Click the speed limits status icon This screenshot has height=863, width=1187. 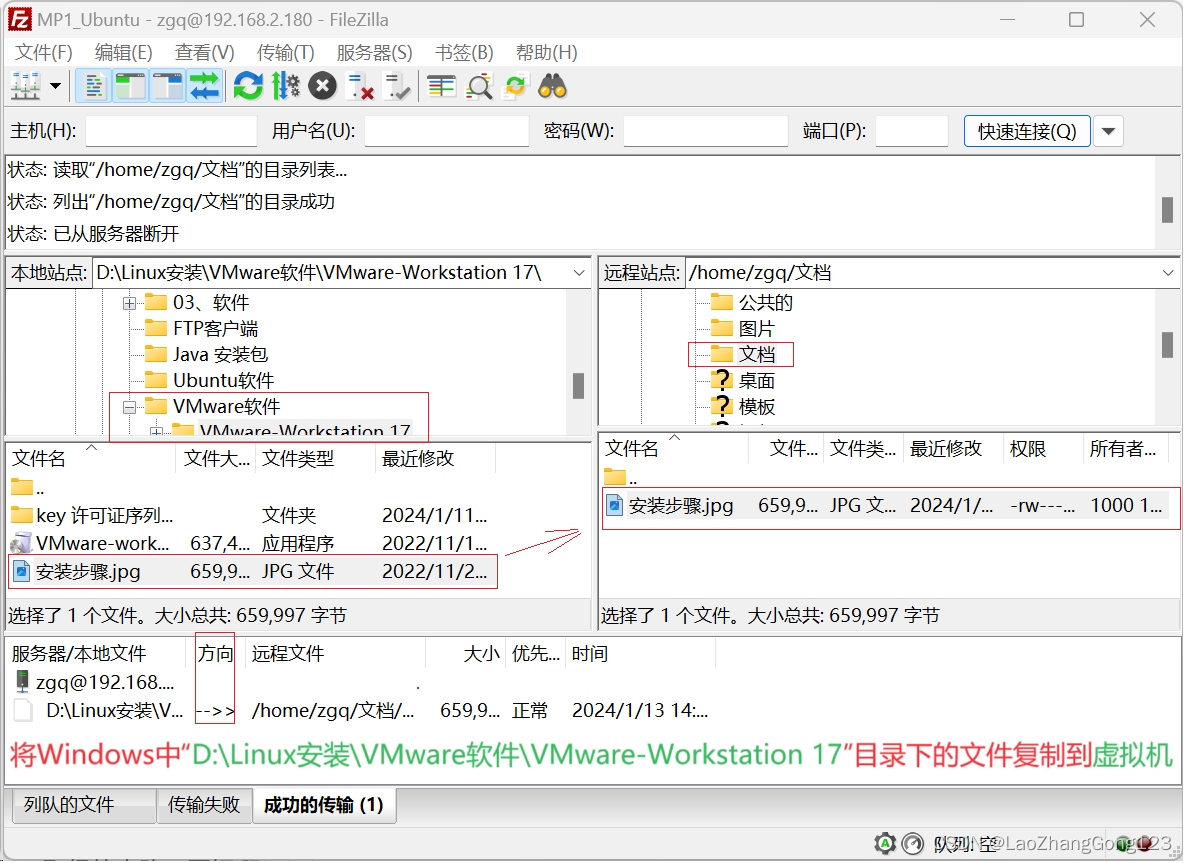tap(913, 843)
